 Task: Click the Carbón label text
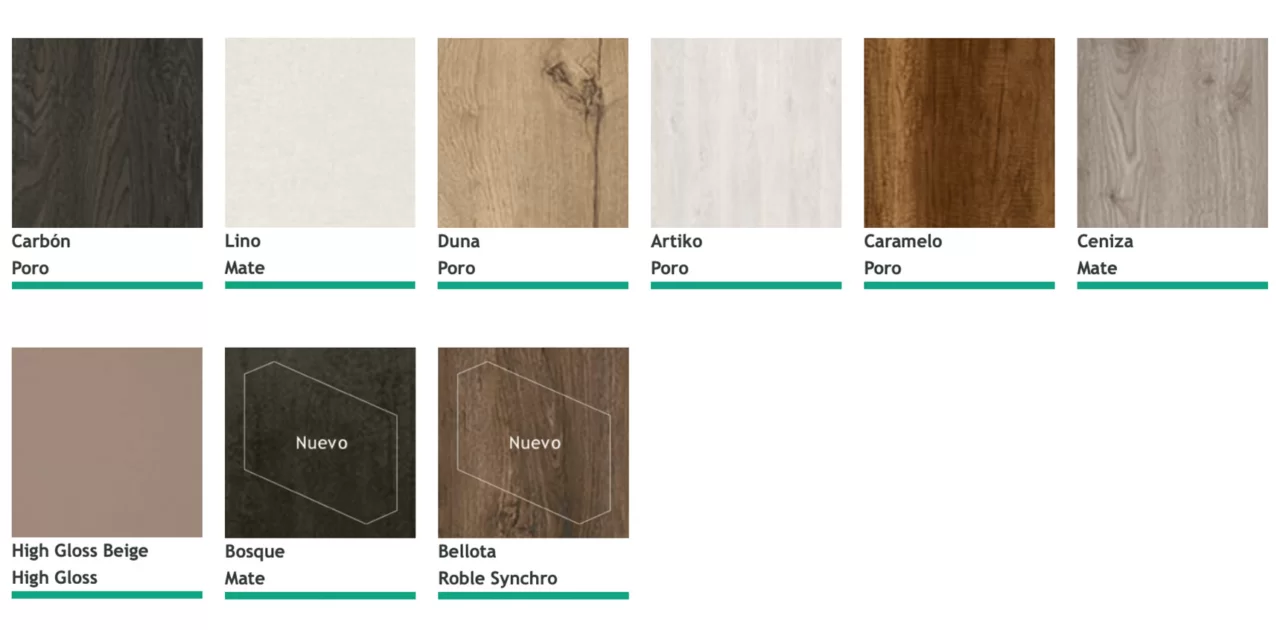41,241
